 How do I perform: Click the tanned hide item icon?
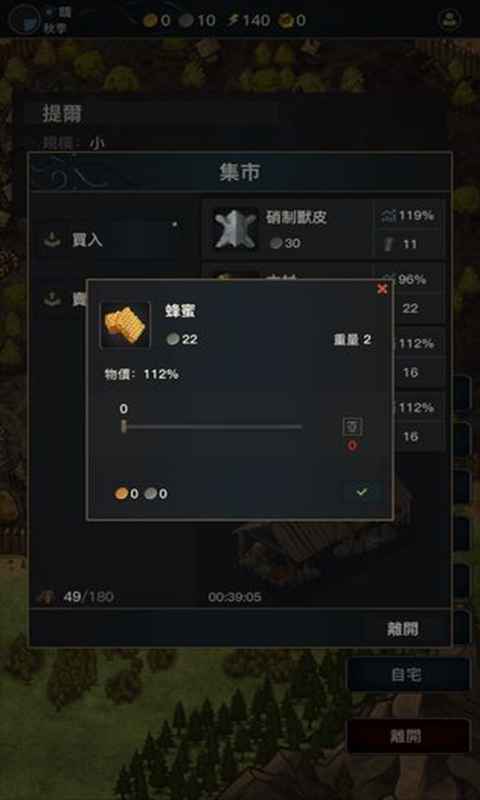[235, 229]
